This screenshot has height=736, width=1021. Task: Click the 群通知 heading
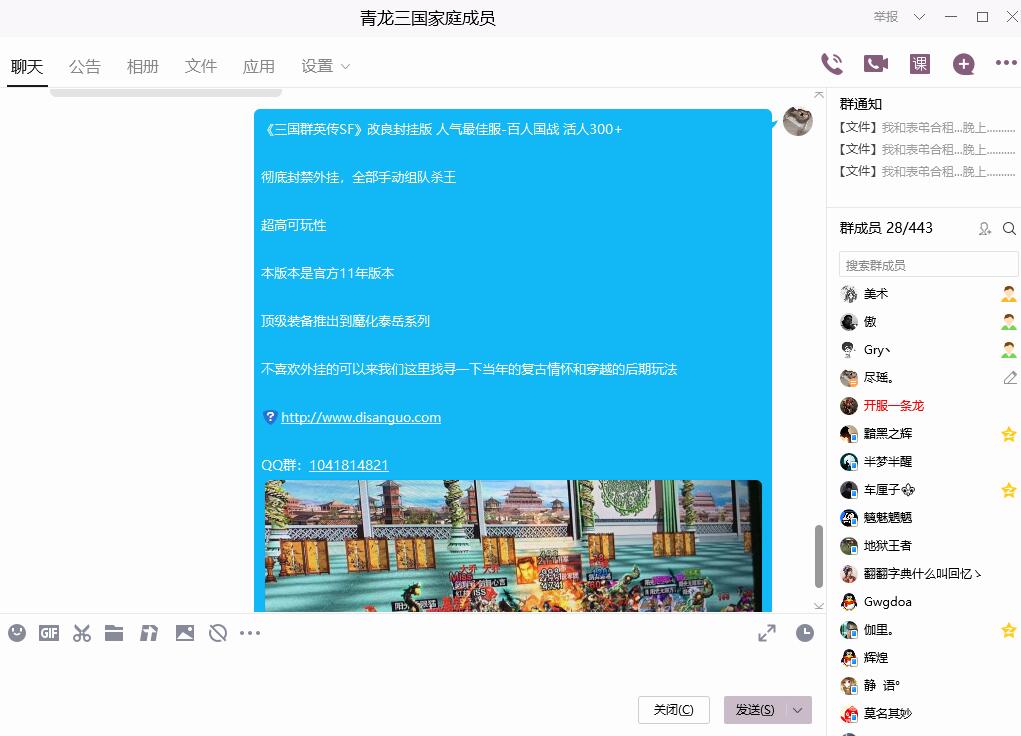click(861, 104)
